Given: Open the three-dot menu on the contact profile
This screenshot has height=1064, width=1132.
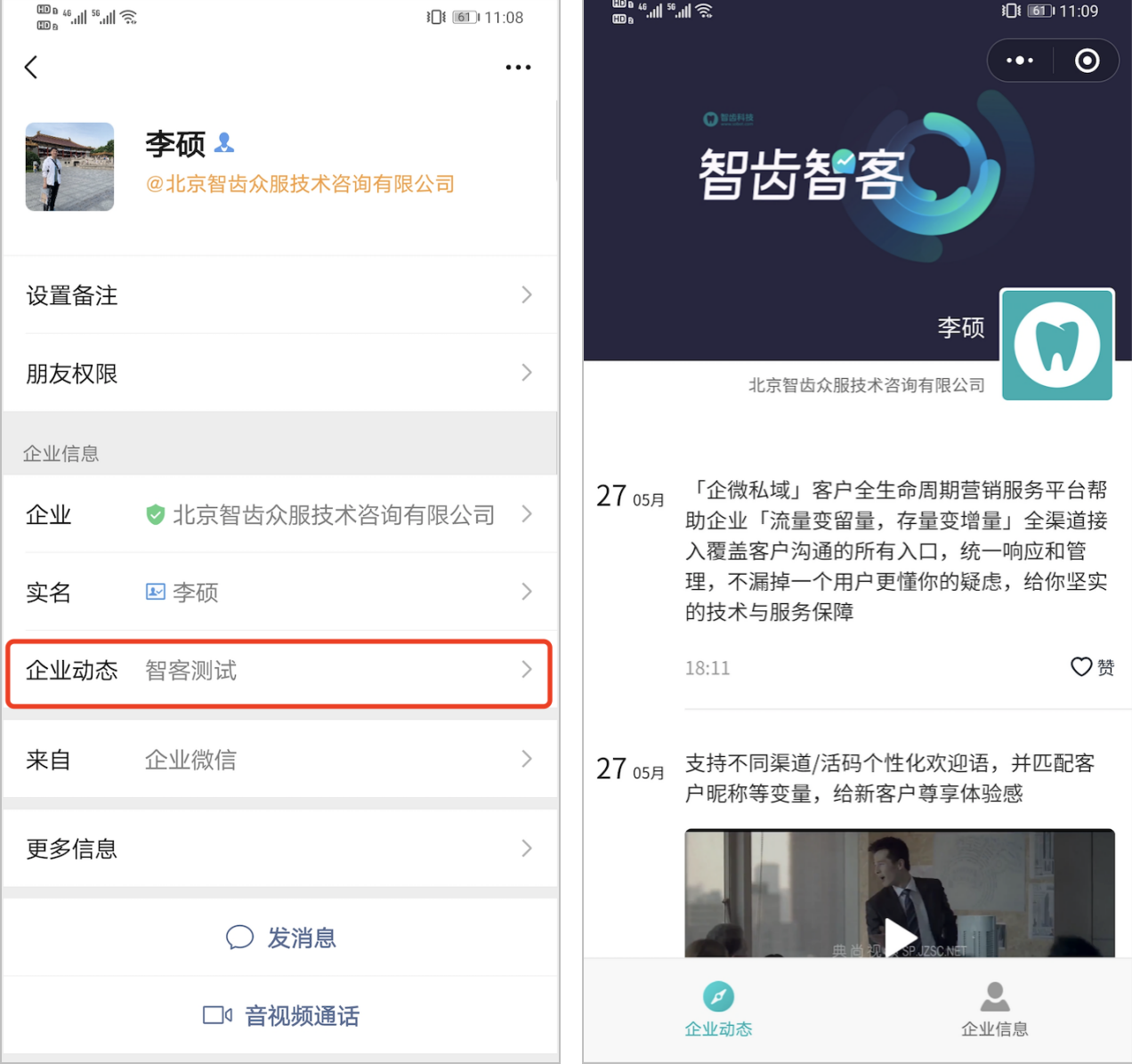Looking at the screenshot, I should pyautogui.click(x=518, y=67).
